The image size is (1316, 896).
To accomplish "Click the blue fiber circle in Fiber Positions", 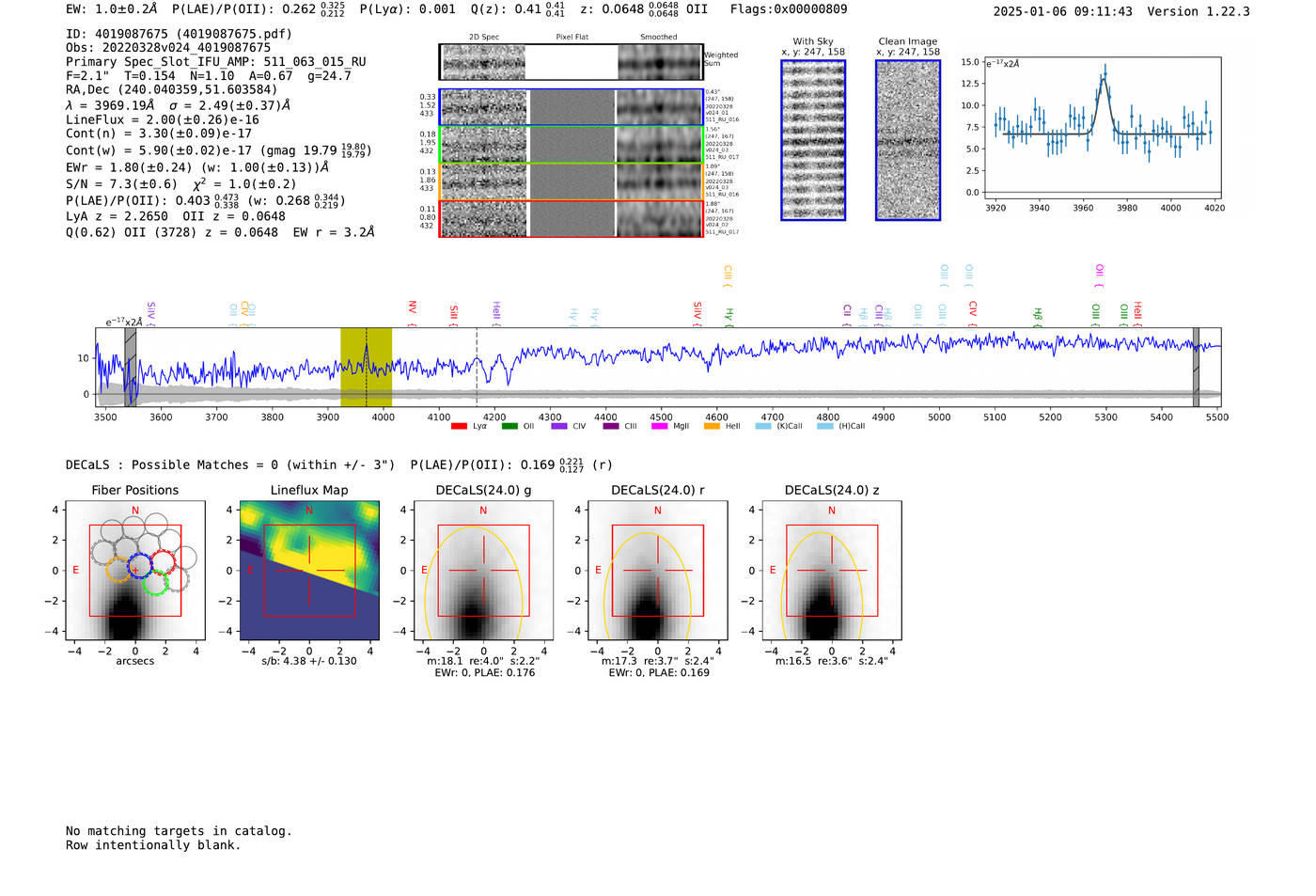I will 139,566.
